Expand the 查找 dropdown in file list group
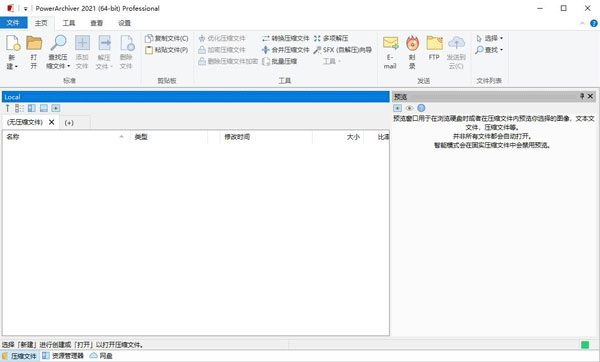Viewport: 600px width, 362px height. point(502,50)
